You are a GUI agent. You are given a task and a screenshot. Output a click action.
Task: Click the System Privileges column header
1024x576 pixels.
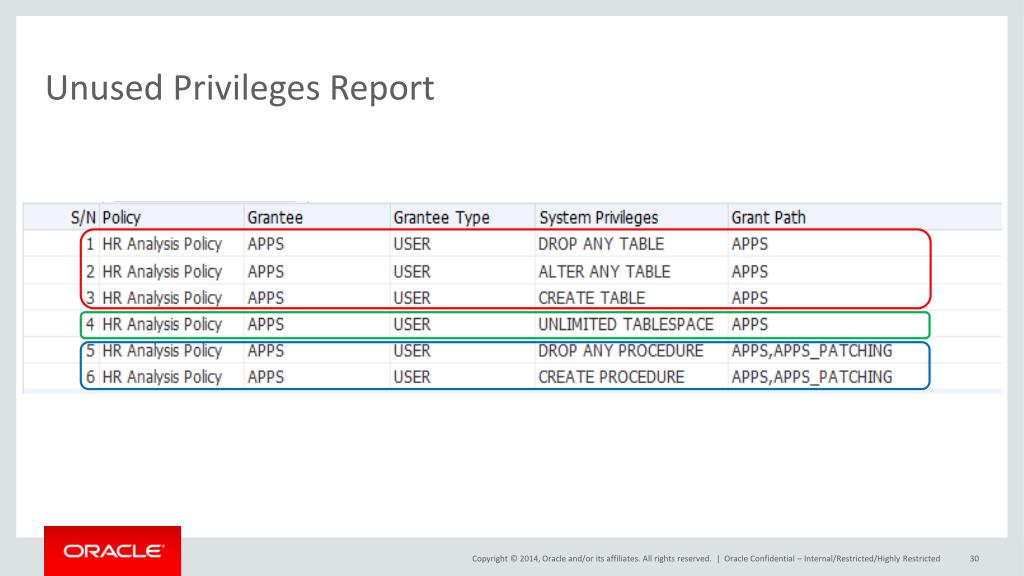pos(599,217)
